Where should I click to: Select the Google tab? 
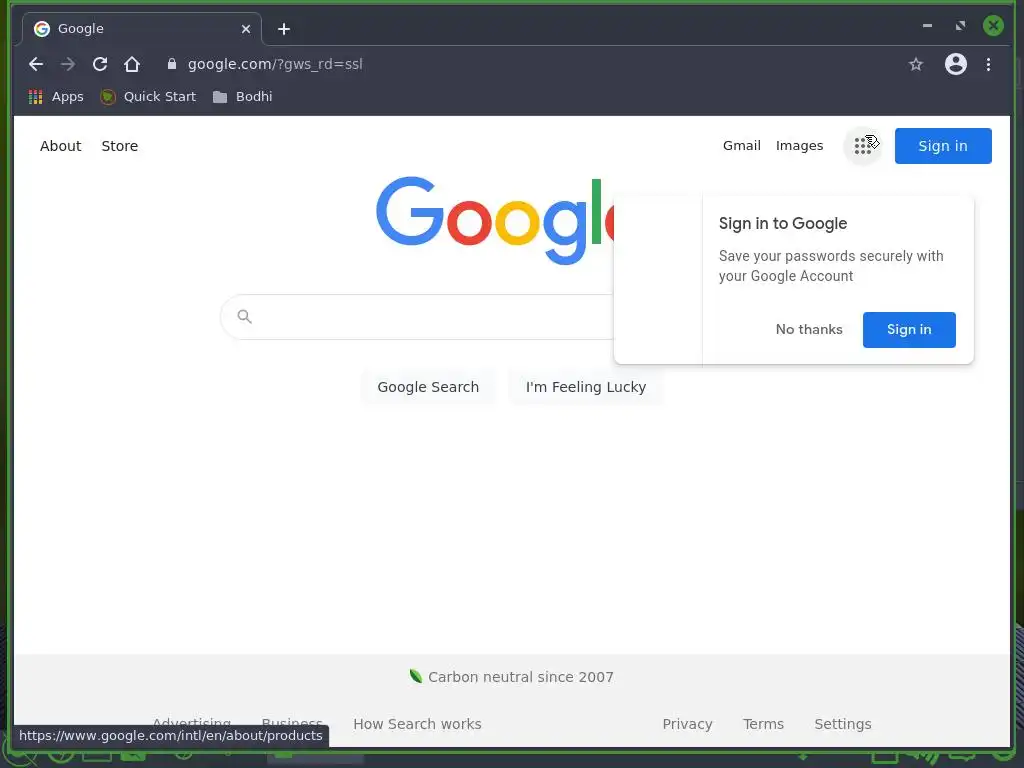click(142, 29)
